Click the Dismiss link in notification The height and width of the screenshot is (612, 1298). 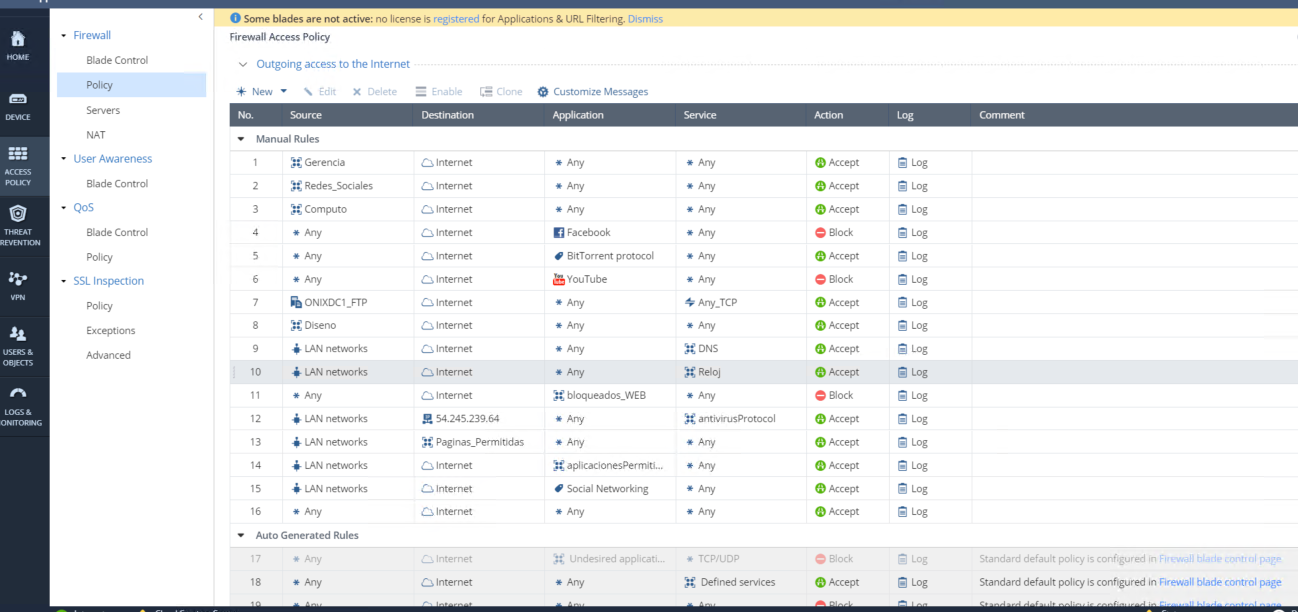645,19
